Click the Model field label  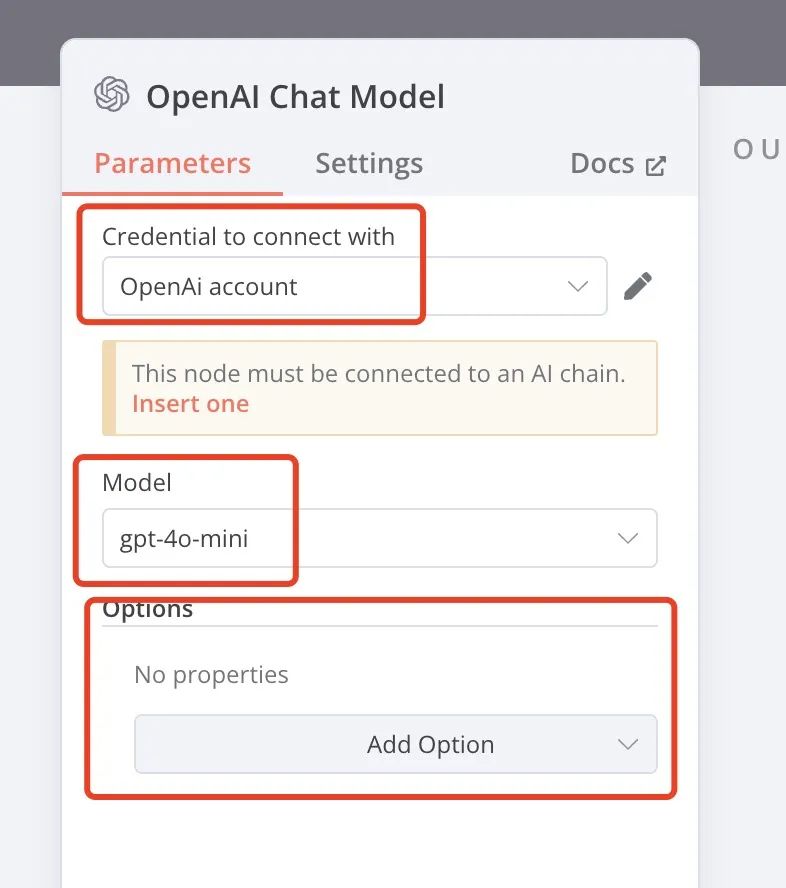point(137,483)
